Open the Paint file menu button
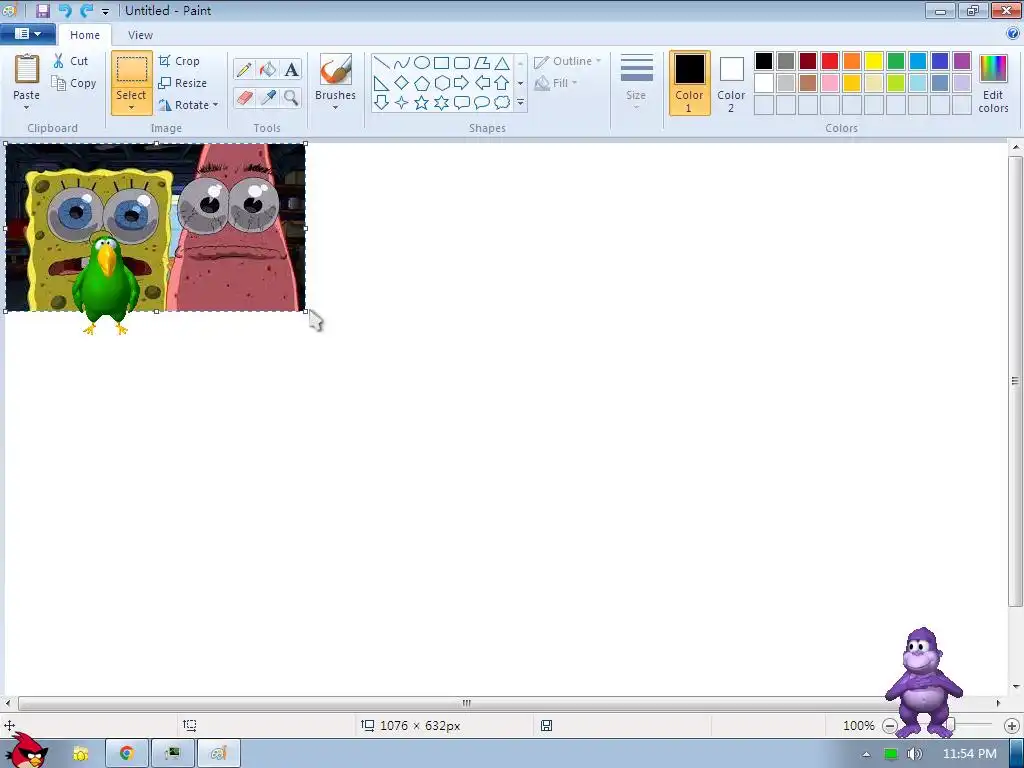1024x768 pixels. pos(27,34)
